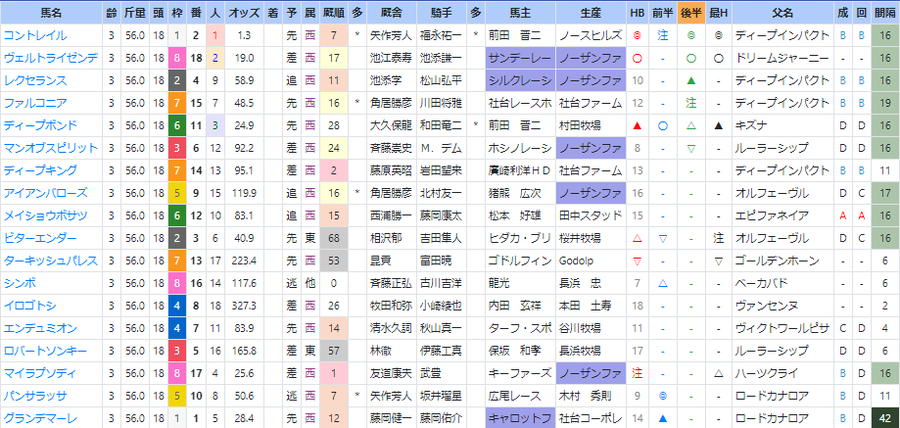Image resolution: width=900 pixels, height=428 pixels.
Task: Click the red double-circle HB mark for コントレイル
Action: (637, 36)
